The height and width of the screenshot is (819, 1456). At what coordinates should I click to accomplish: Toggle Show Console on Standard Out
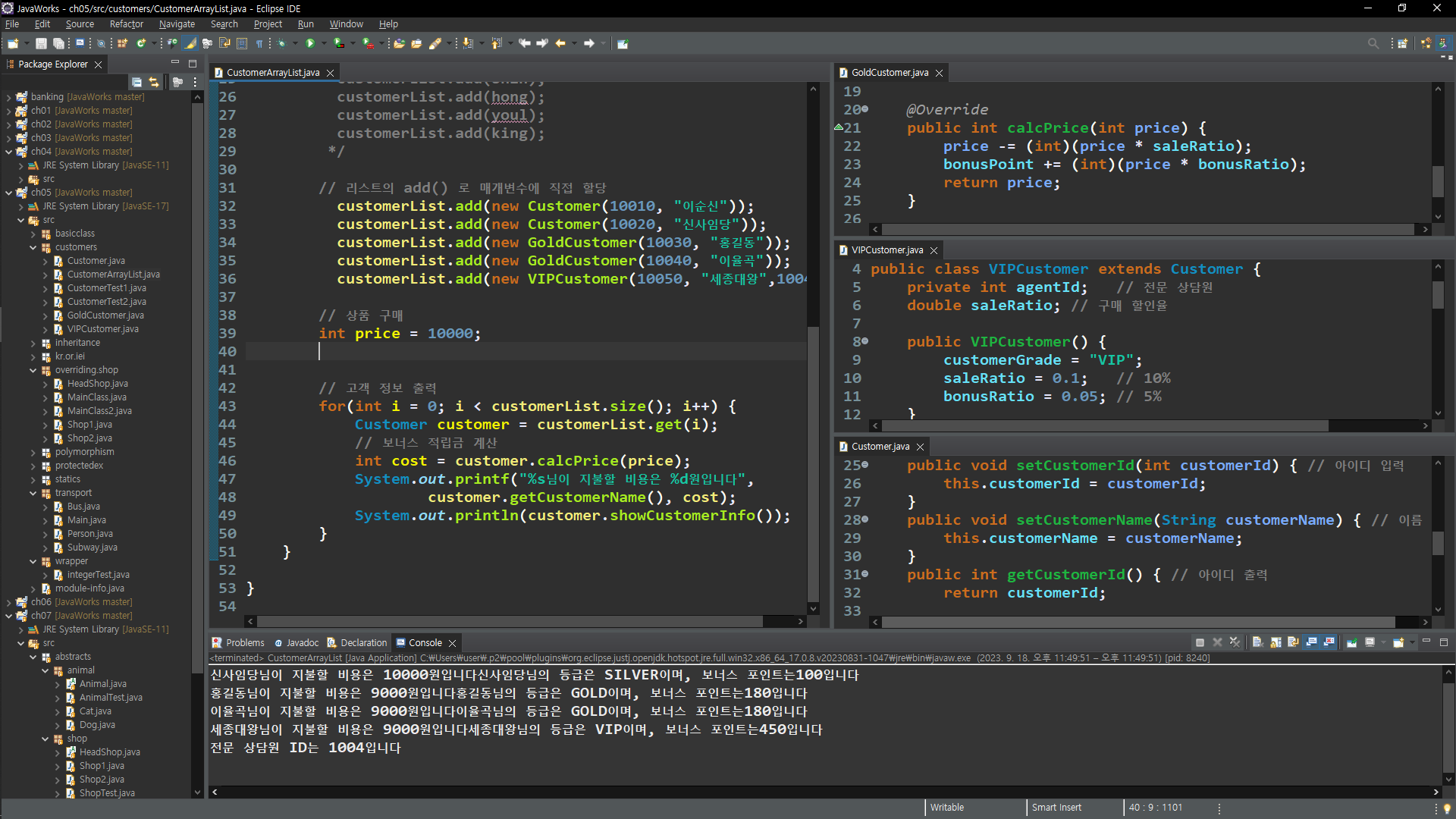coord(1311,642)
